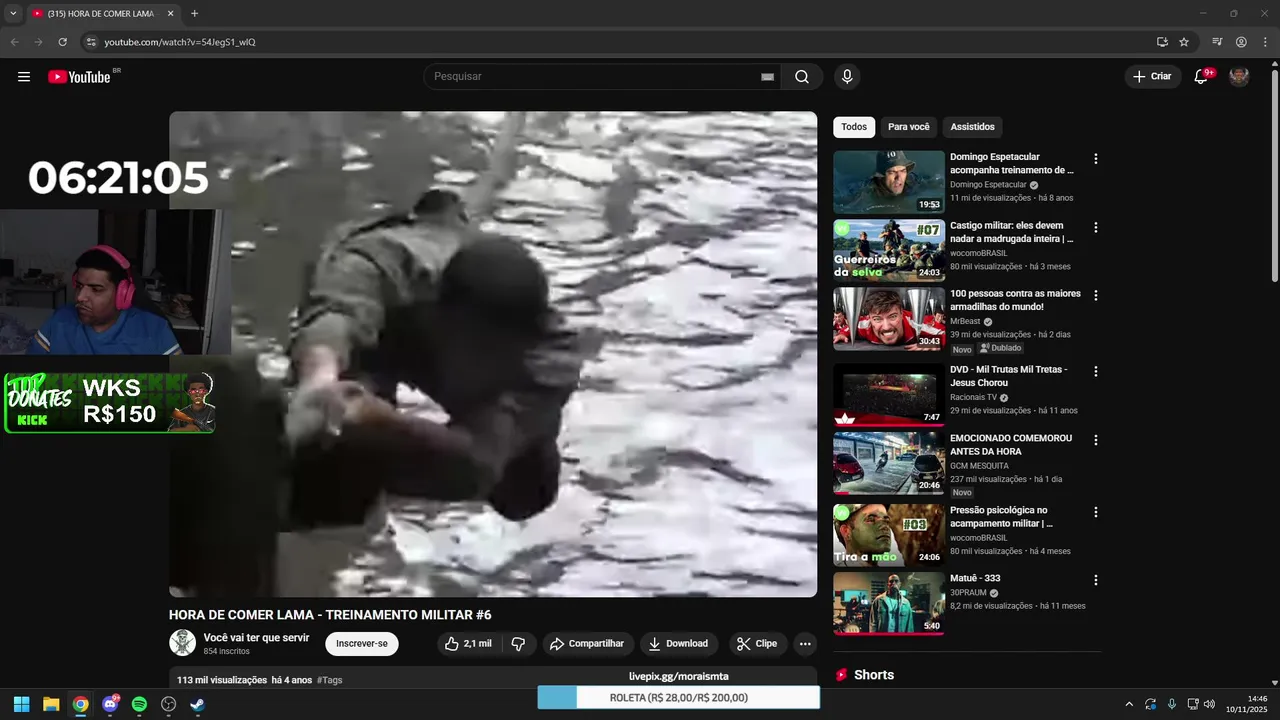Open Pressão psicológica no acampamento video title
The height and width of the screenshot is (720, 1280).
(x=1001, y=517)
